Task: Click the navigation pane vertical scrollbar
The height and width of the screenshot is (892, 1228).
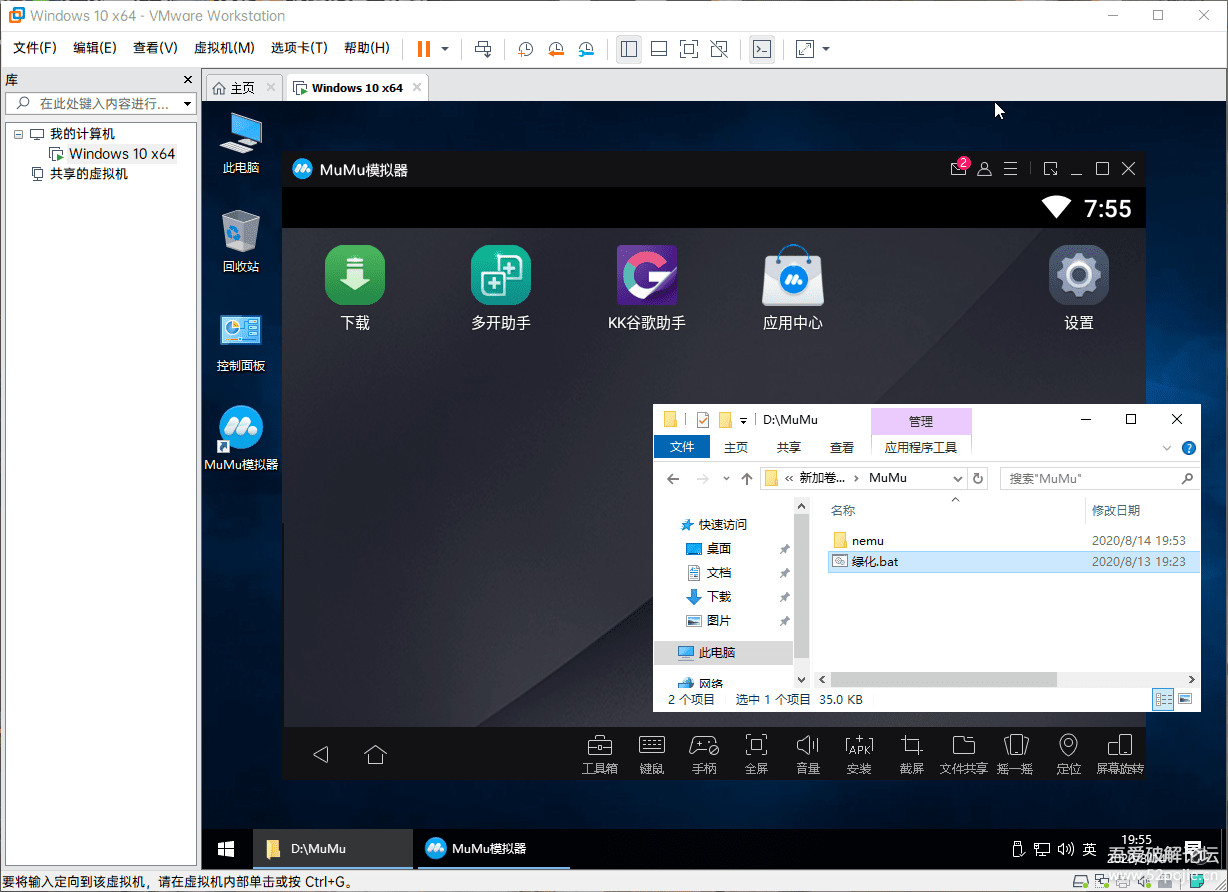Action: [801, 586]
